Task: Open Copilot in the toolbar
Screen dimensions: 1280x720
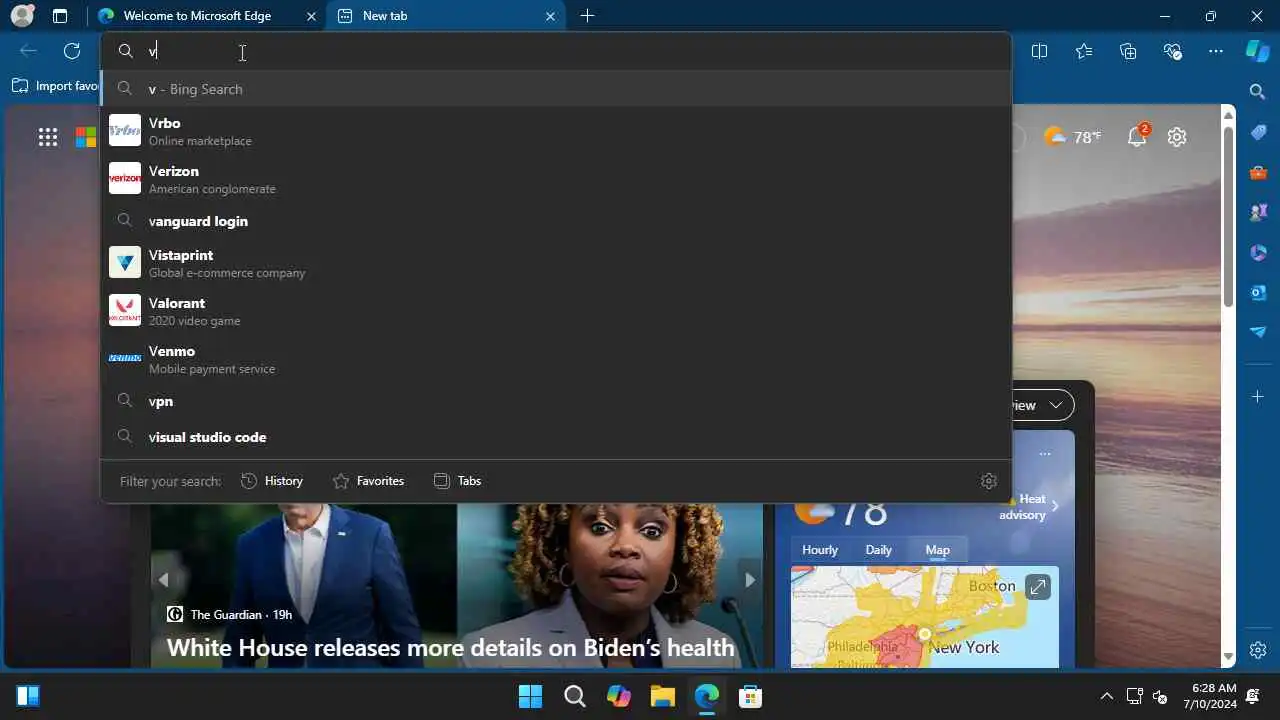Action: (x=1258, y=51)
